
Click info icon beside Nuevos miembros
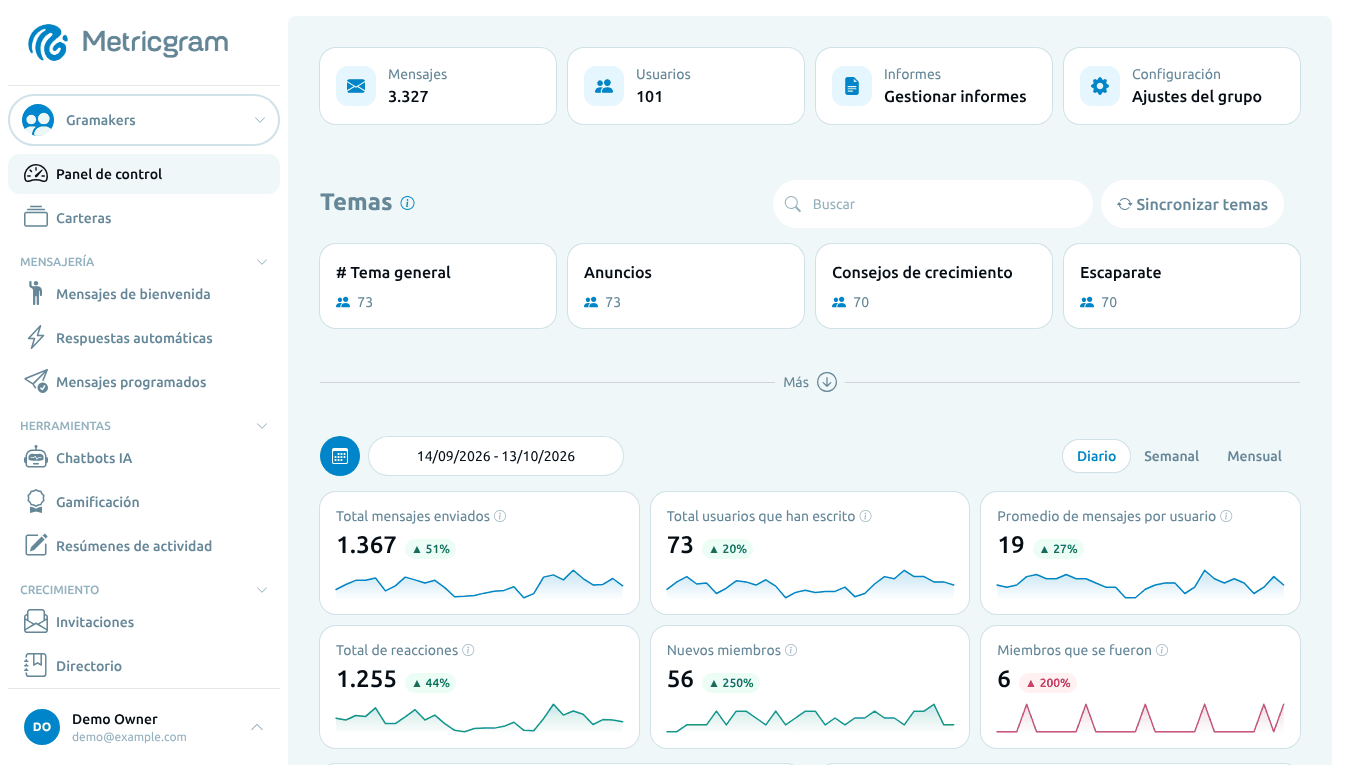tap(791, 651)
